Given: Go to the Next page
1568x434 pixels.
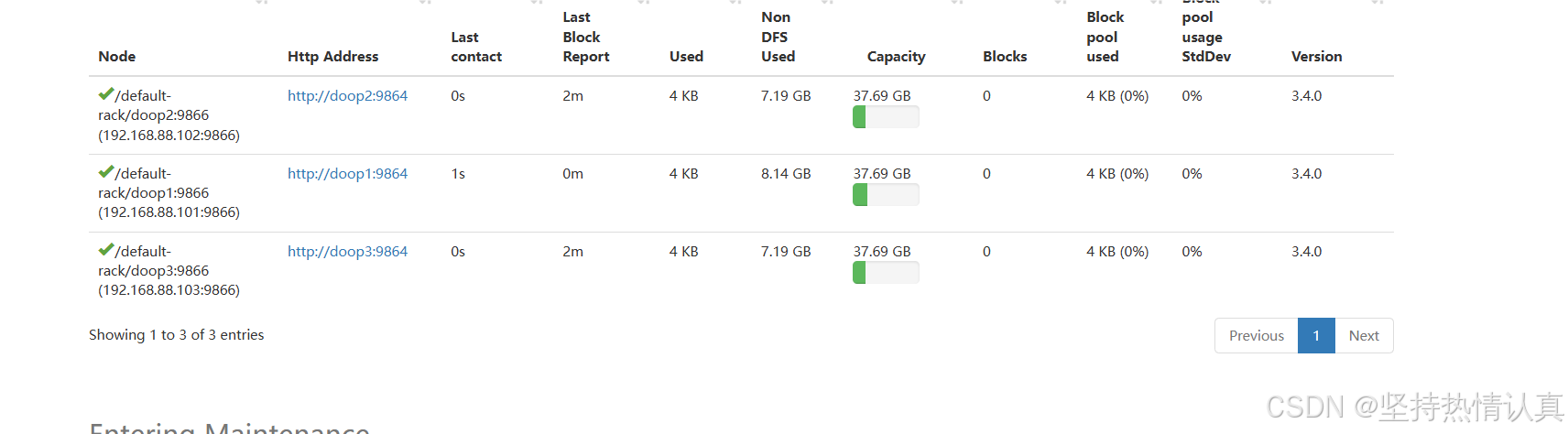Looking at the screenshot, I should pyautogui.click(x=1364, y=335).
